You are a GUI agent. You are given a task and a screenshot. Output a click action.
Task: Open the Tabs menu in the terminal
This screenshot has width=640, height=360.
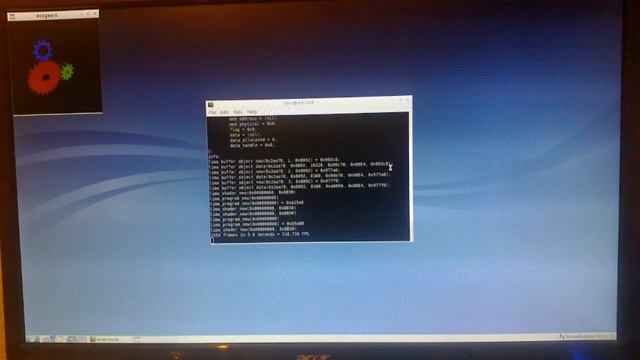pos(238,112)
